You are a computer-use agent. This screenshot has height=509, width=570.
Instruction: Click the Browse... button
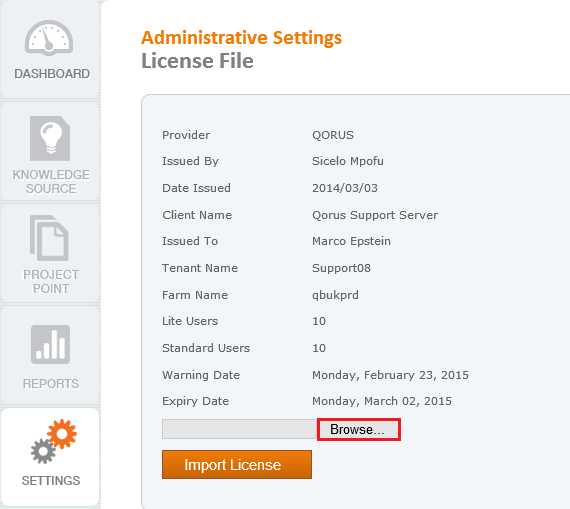[x=359, y=429]
